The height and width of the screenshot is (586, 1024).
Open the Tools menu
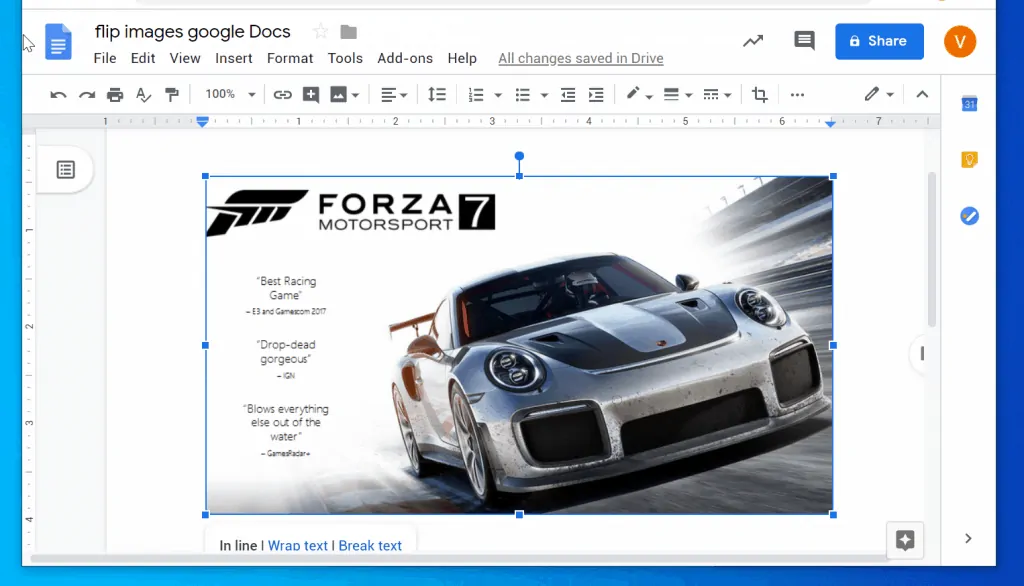click(345, 58)
